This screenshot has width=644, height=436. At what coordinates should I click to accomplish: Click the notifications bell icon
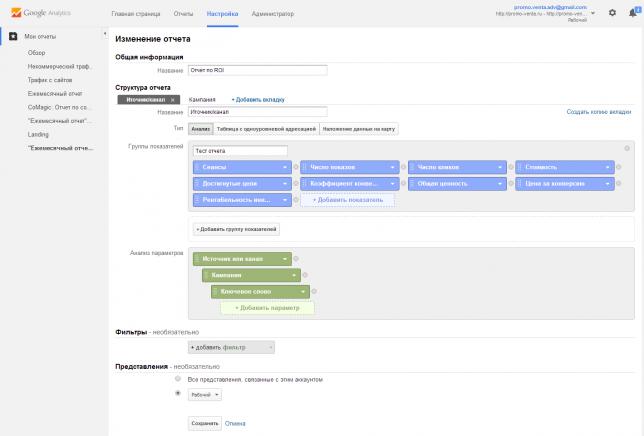point(633,13)
